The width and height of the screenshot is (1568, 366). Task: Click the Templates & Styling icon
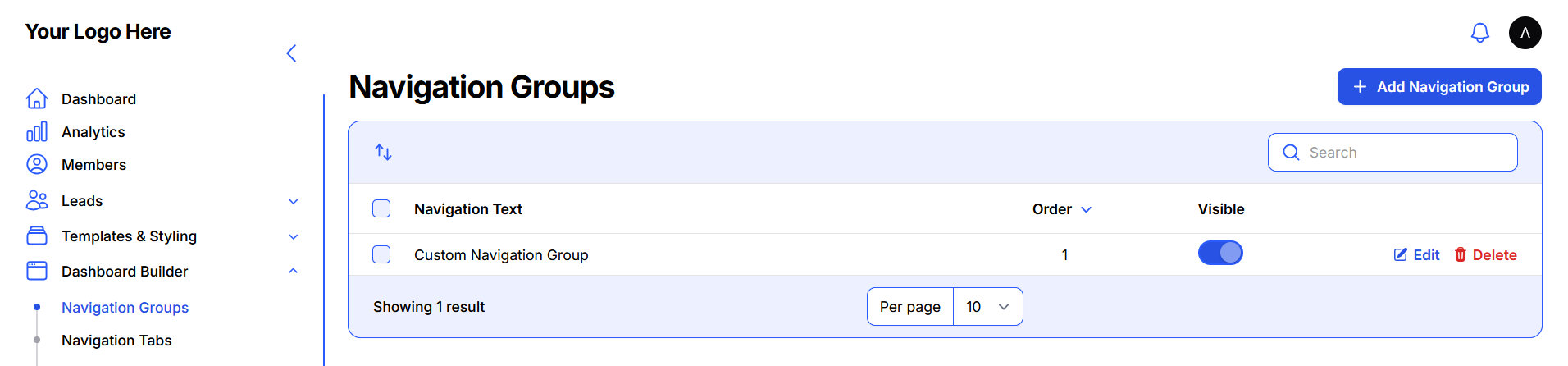click(37, 236)
